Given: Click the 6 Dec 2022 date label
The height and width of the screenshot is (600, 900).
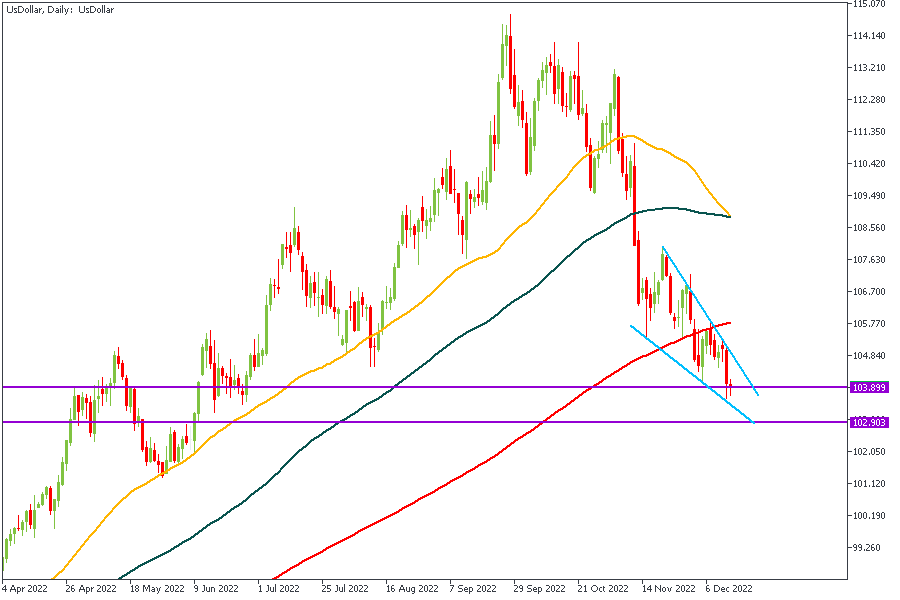Looking at the screenshot, I should click(728, 589).
